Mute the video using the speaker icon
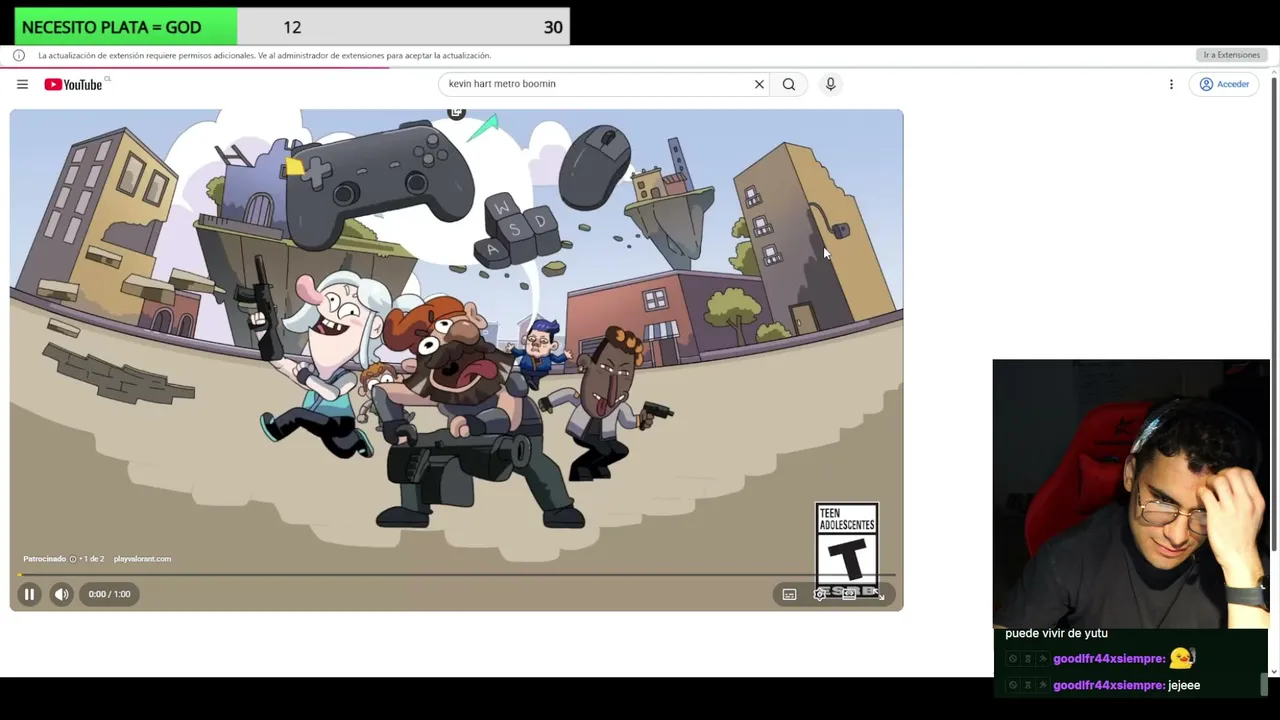This screenshot has width=1280, height=720. pos(62,594)
